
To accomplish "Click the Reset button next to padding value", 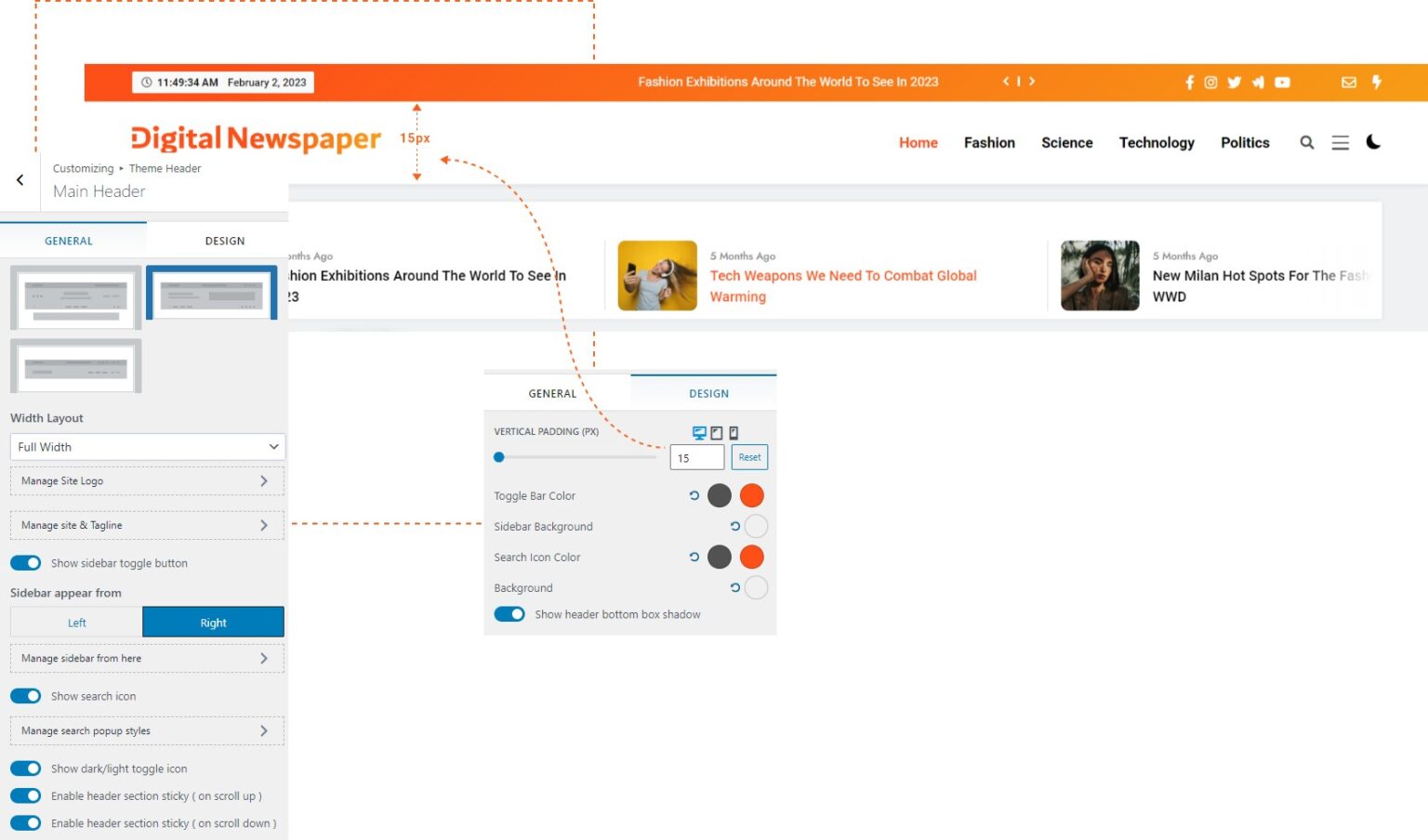I will (749, 456).
